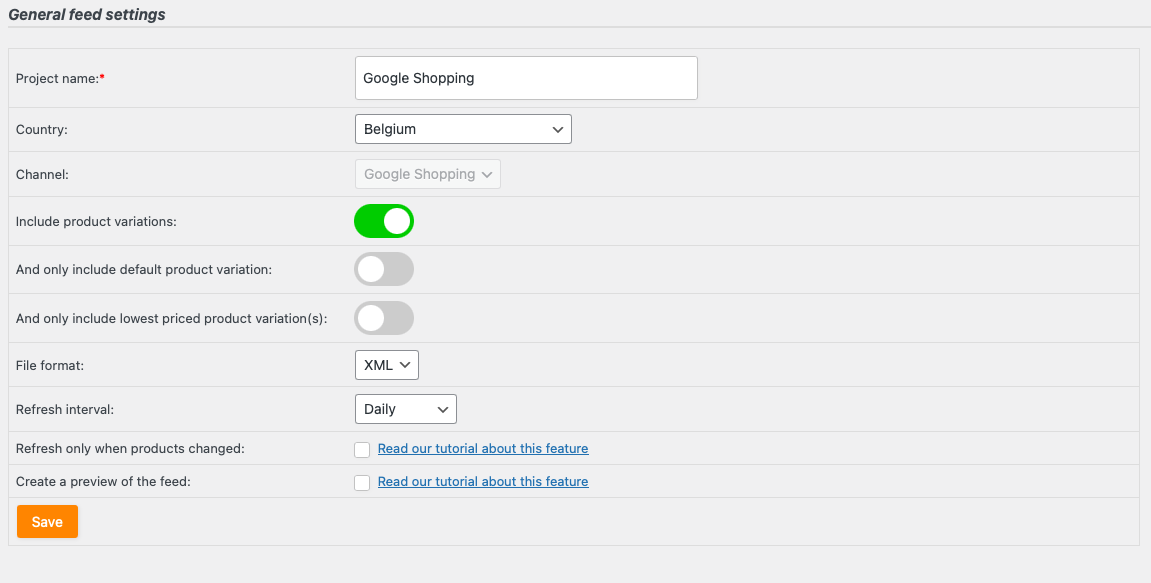Image resolution: width=1151 pixels, height=583 pixels.
Task: Click the Country dropdown chevron arrow
Action: 557,129
